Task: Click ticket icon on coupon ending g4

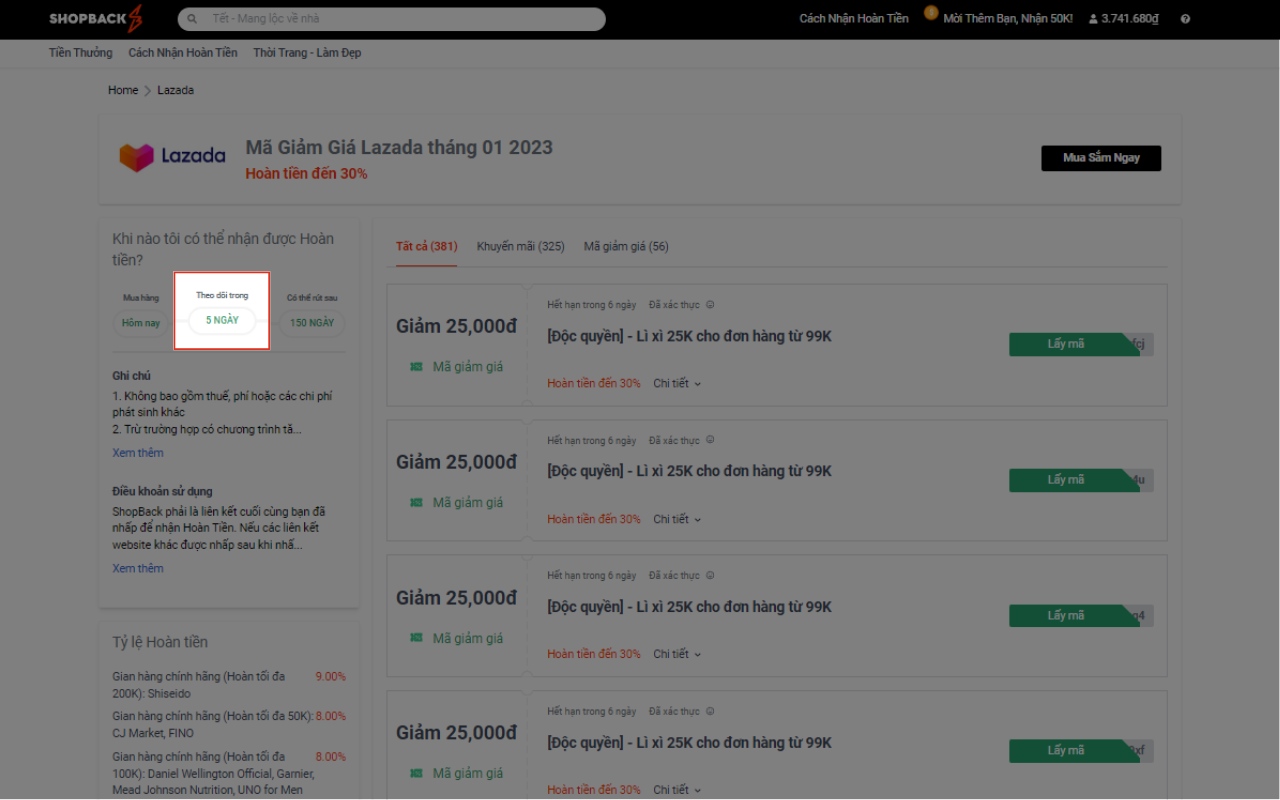Action: pos(416,638)
